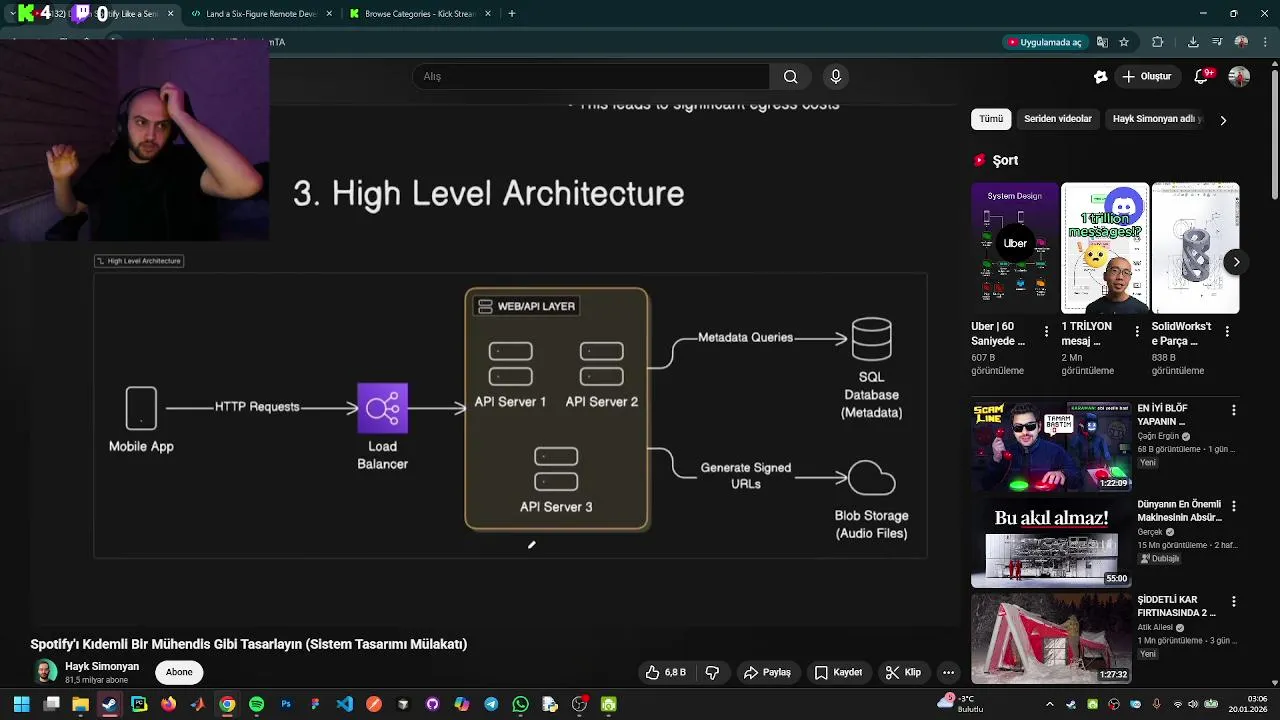
Task: Close the Browse Categories tab
Action: click(488, 14)
